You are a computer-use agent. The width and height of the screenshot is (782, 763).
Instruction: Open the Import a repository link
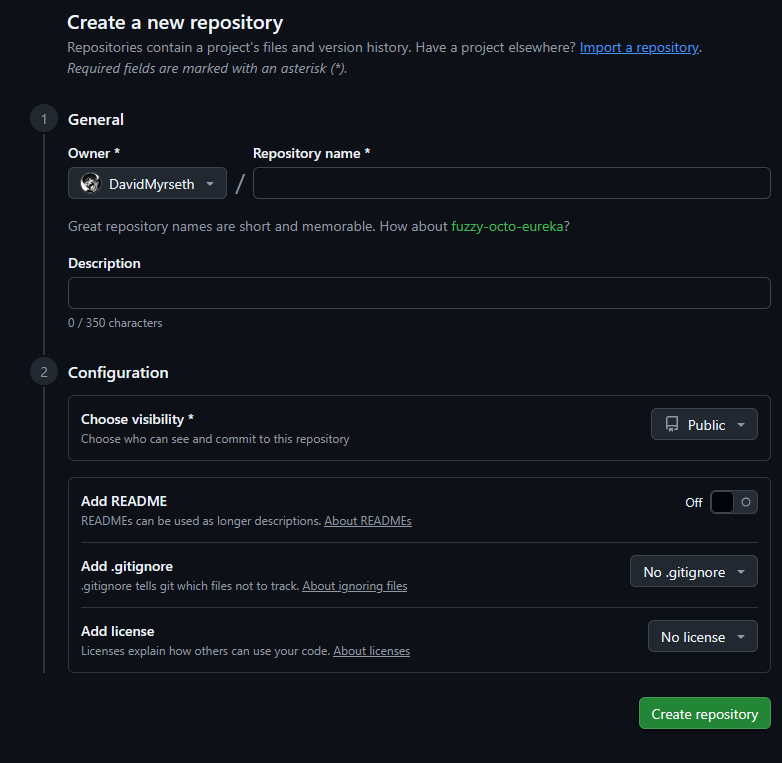(639, 47)
